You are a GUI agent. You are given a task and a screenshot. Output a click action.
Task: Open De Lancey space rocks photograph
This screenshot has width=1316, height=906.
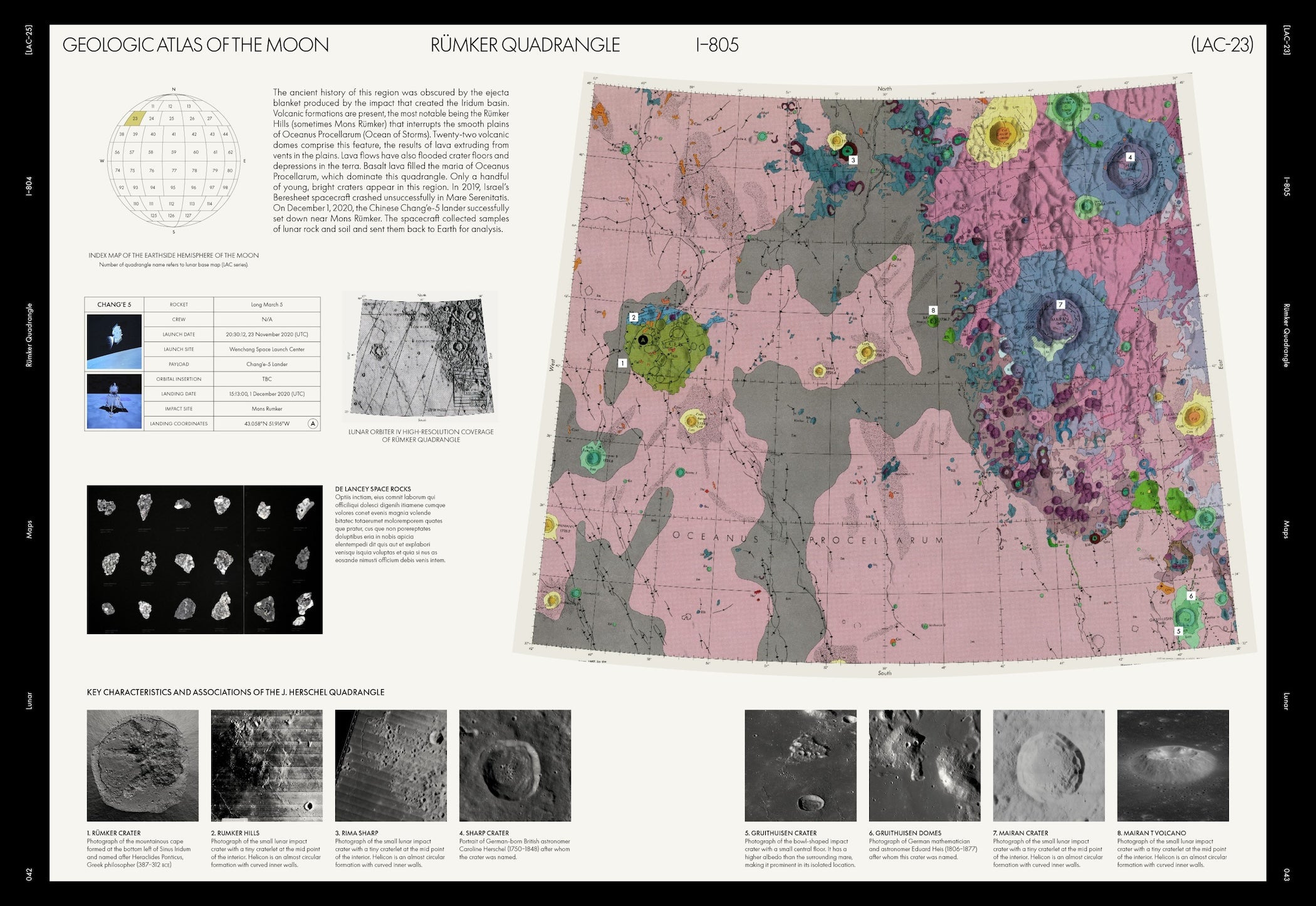[x=204, y=560]
